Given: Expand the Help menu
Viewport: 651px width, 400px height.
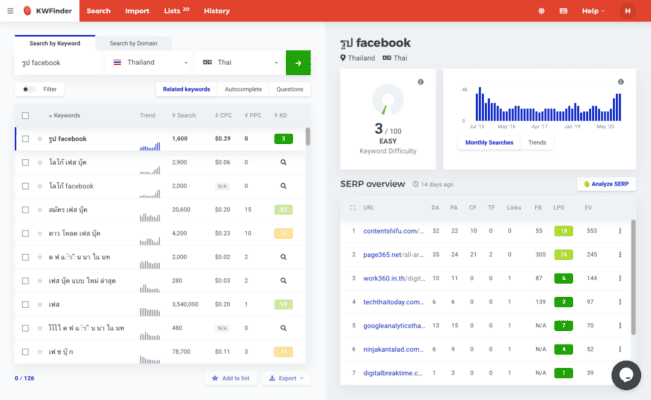Looking at the screenshot, I should 593,11.
